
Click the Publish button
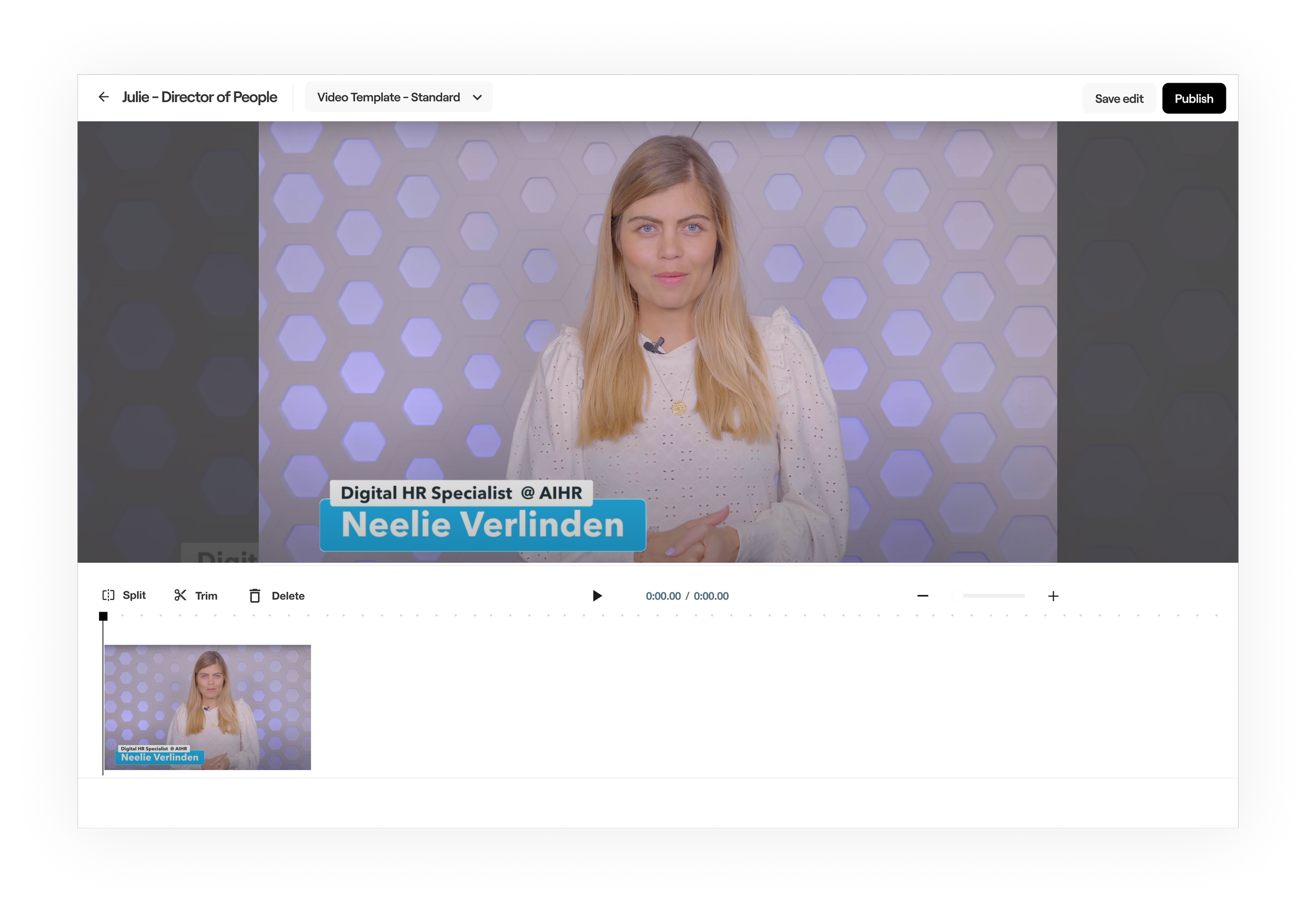(1193, 98)
